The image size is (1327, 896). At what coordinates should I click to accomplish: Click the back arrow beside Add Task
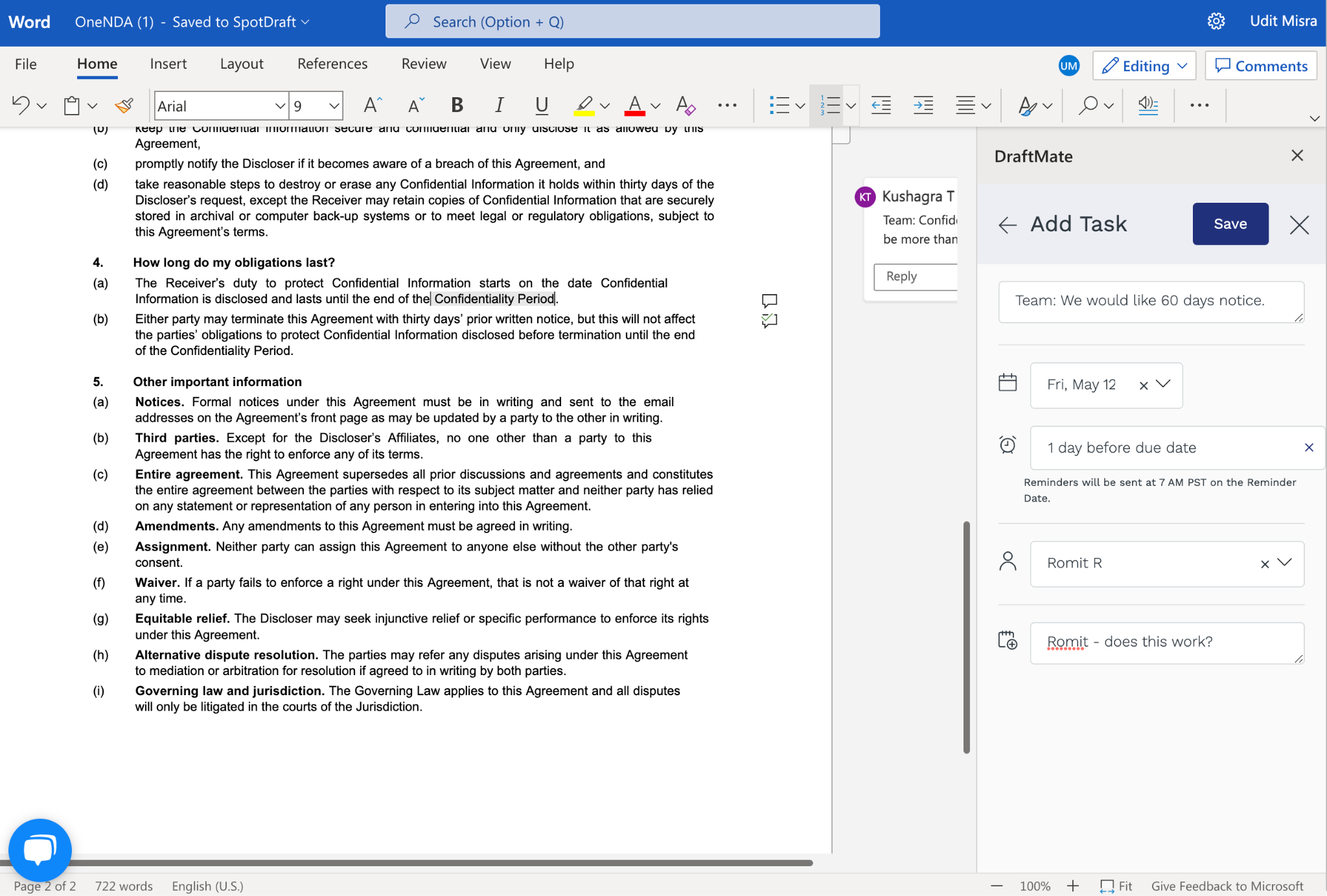pyautogui.click(x=1008, y=225)
